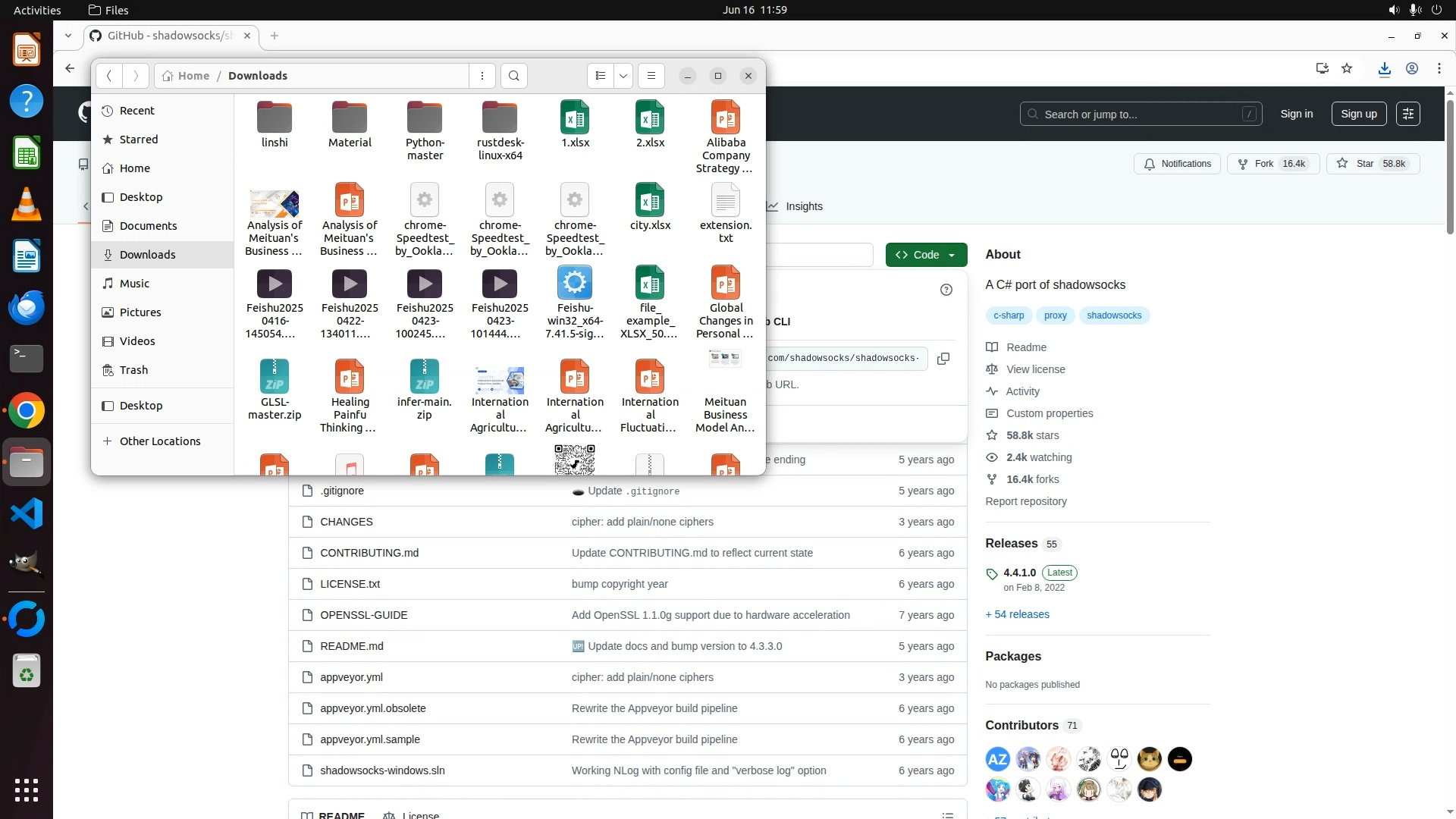The width and height of the screenshot is (1456, 819).
Task: Click the path bar three-dot menu
Action: (482, 76)
